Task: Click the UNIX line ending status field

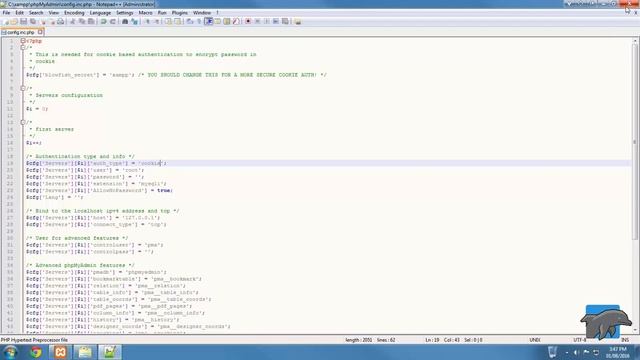Action: coord(535,340)
